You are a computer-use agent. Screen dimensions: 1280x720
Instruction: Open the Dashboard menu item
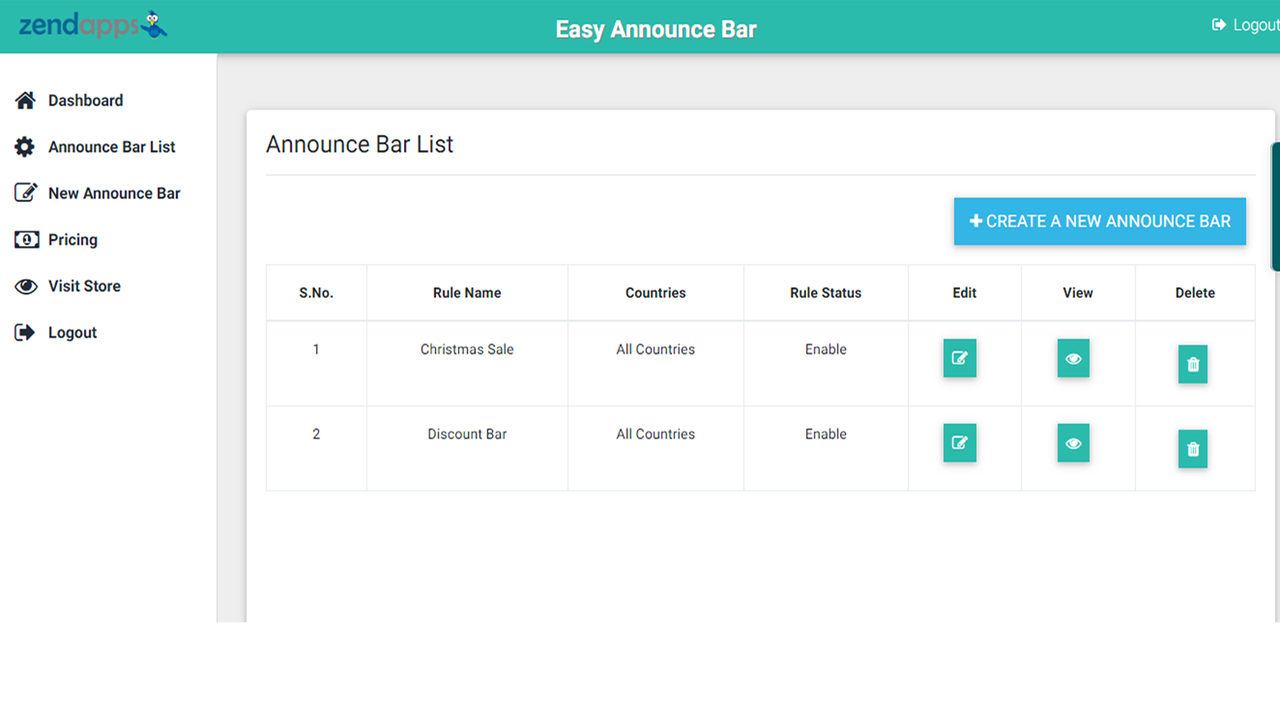tap(85, 100)
